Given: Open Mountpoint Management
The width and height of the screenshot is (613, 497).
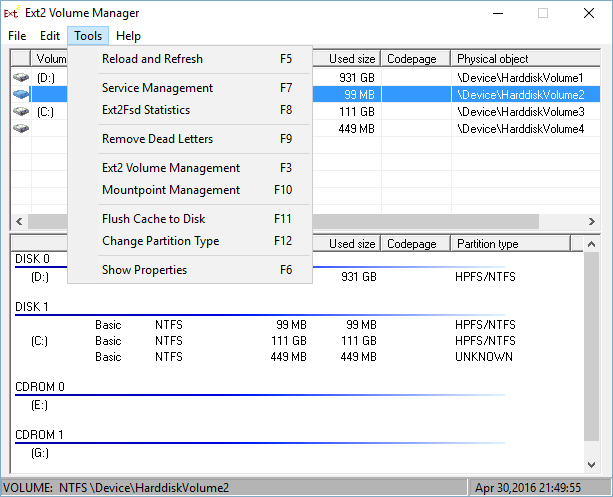Looking at the screenshot, I should click(190, 190).
